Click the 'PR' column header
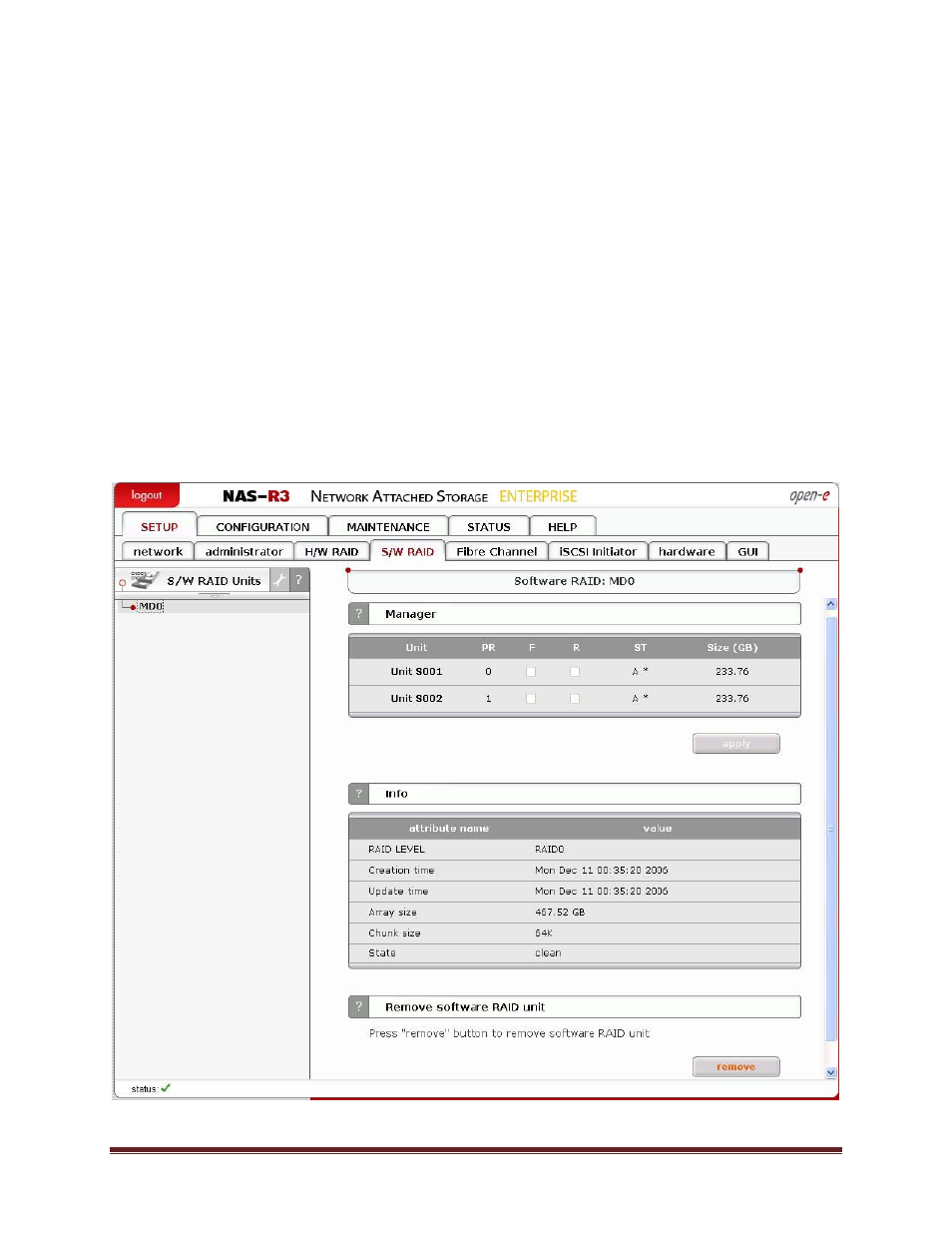Viewport: 952px width, 1233px height. pos(488,648)
